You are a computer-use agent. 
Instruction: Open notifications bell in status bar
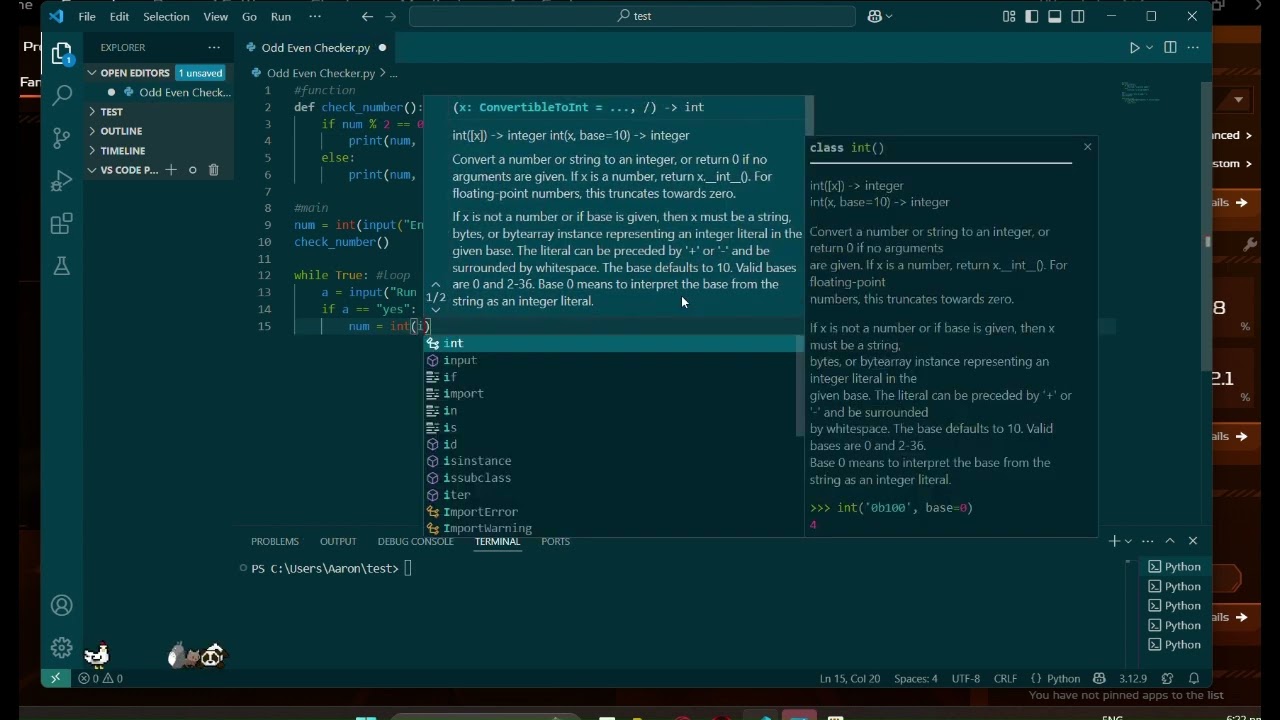click(1194, 678)
